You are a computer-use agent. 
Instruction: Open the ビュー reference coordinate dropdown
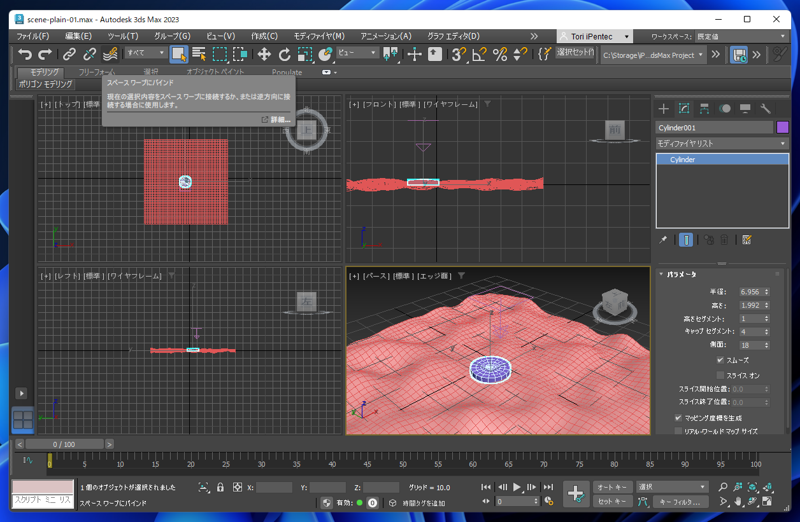pyautogui.click(x=357, y=53)
